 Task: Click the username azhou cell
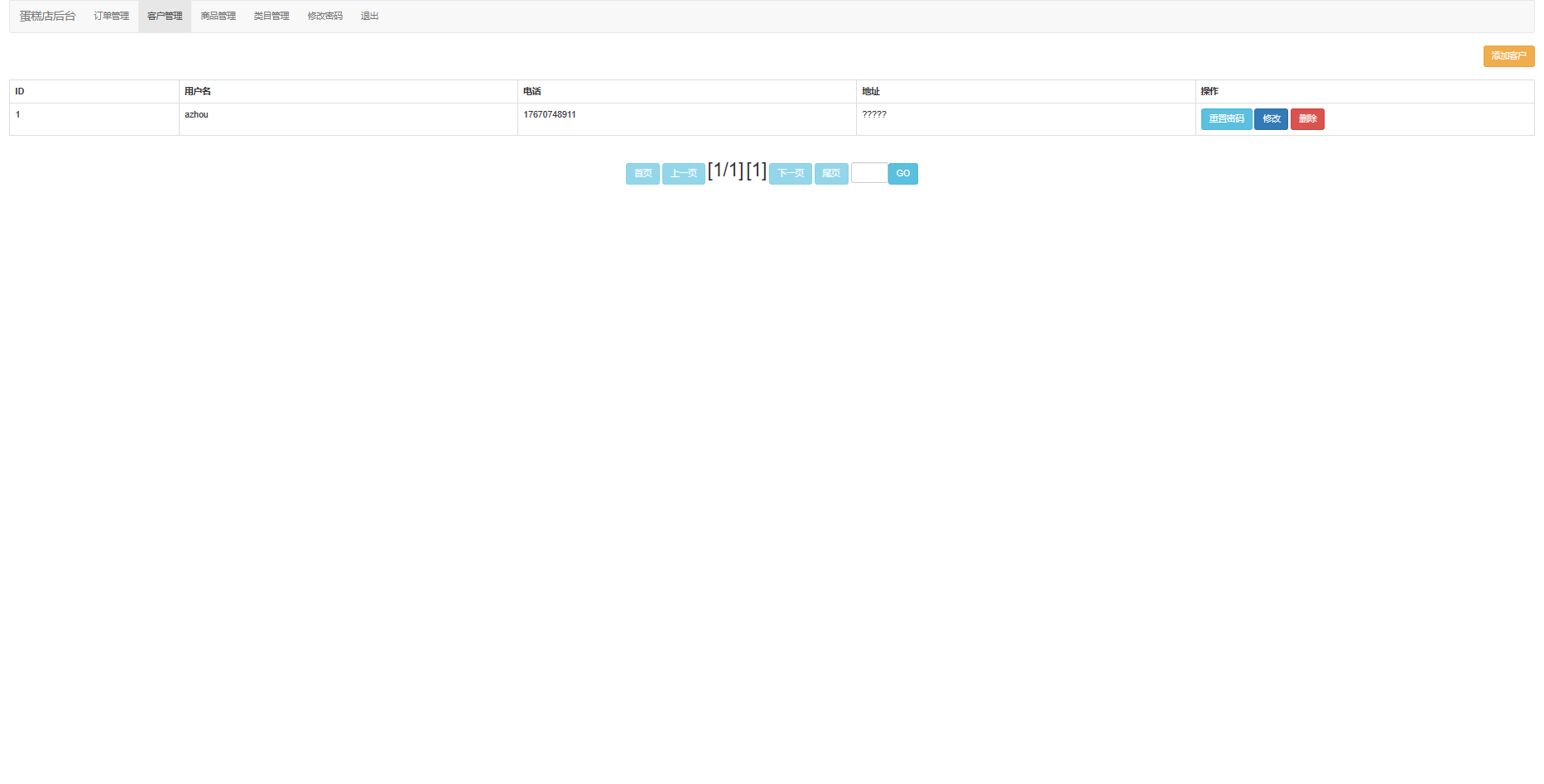coord(196,115)
